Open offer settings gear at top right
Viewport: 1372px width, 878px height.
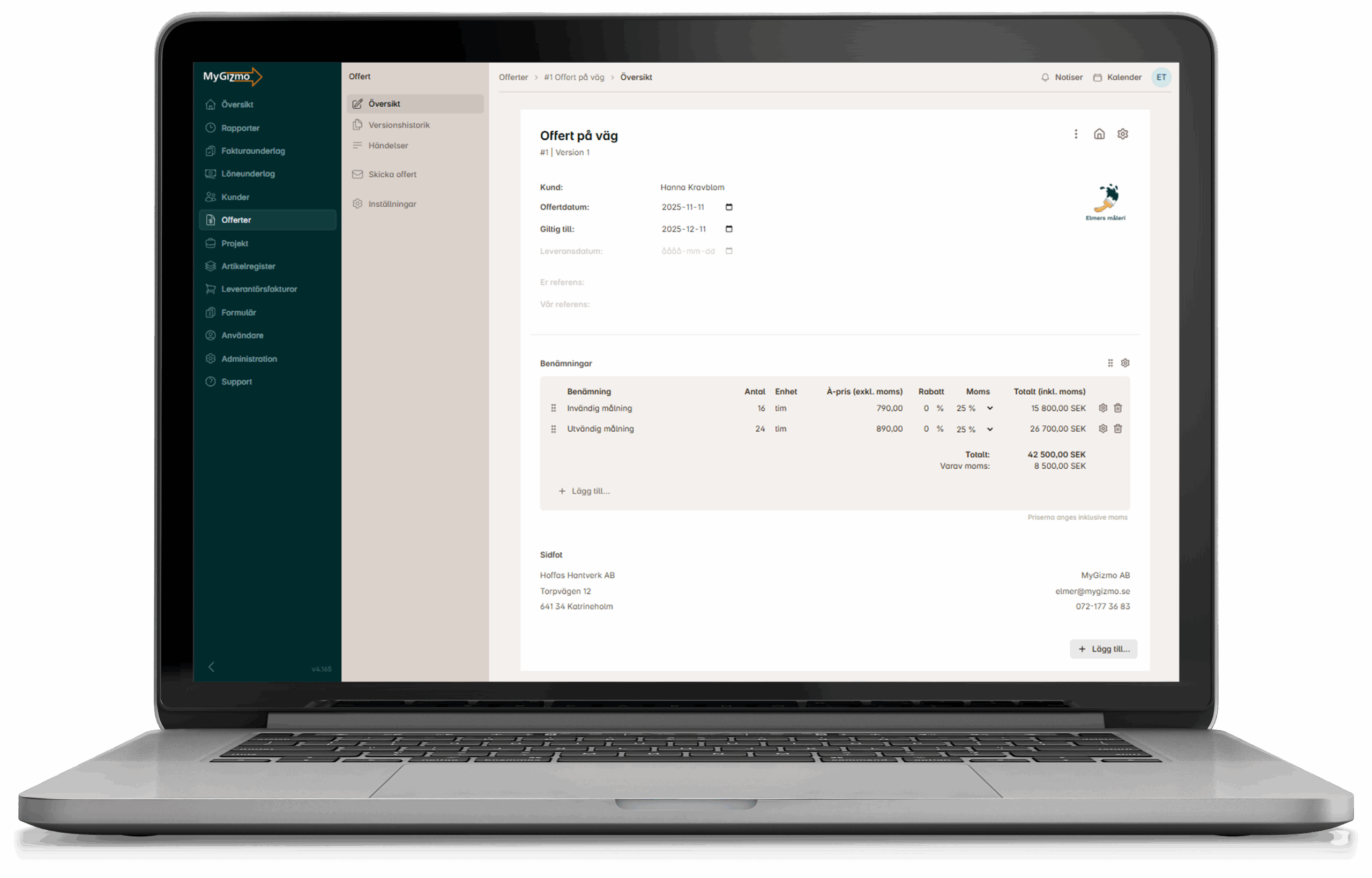(1122, 134)
